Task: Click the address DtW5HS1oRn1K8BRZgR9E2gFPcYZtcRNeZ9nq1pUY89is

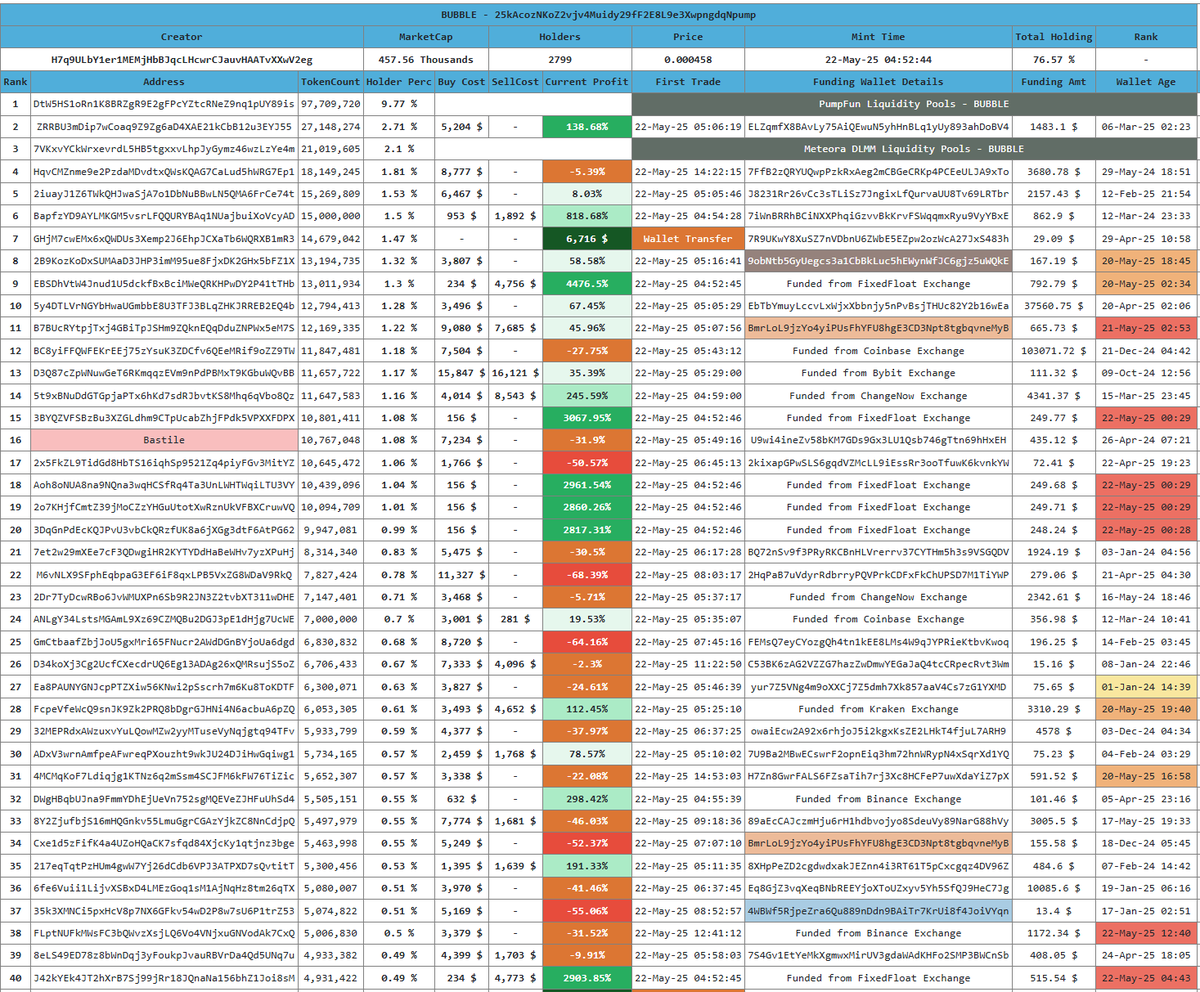Action: 164,104
